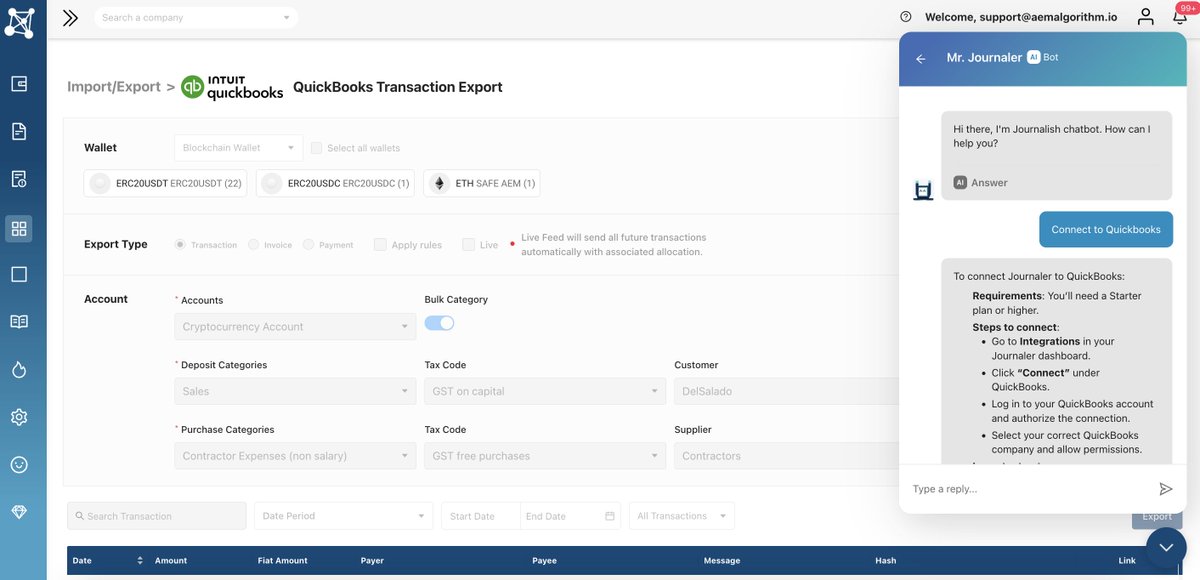Select the Invoice export type radio
The width and height of the screenshot is (1200, 580).
[x=254, y=244]
